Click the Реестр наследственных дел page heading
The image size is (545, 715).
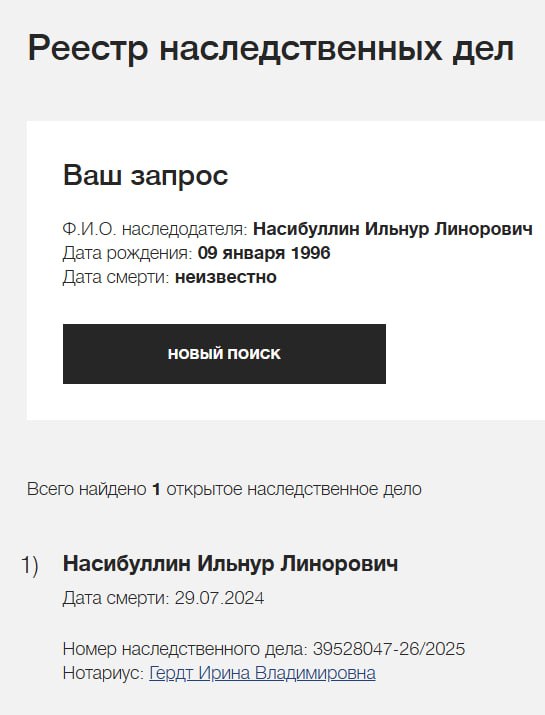click(270, 48)
